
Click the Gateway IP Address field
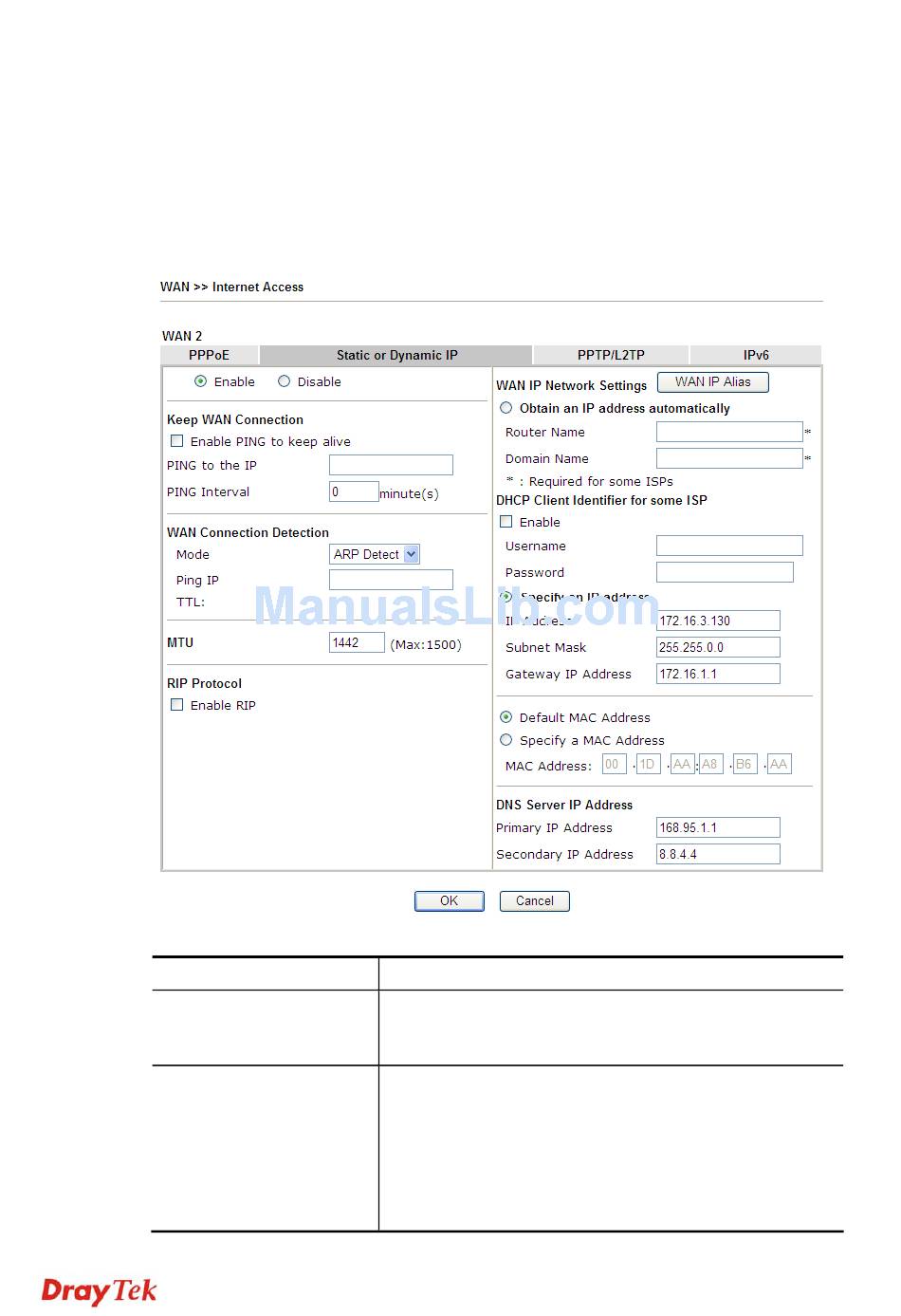click(x=718, y=674)
